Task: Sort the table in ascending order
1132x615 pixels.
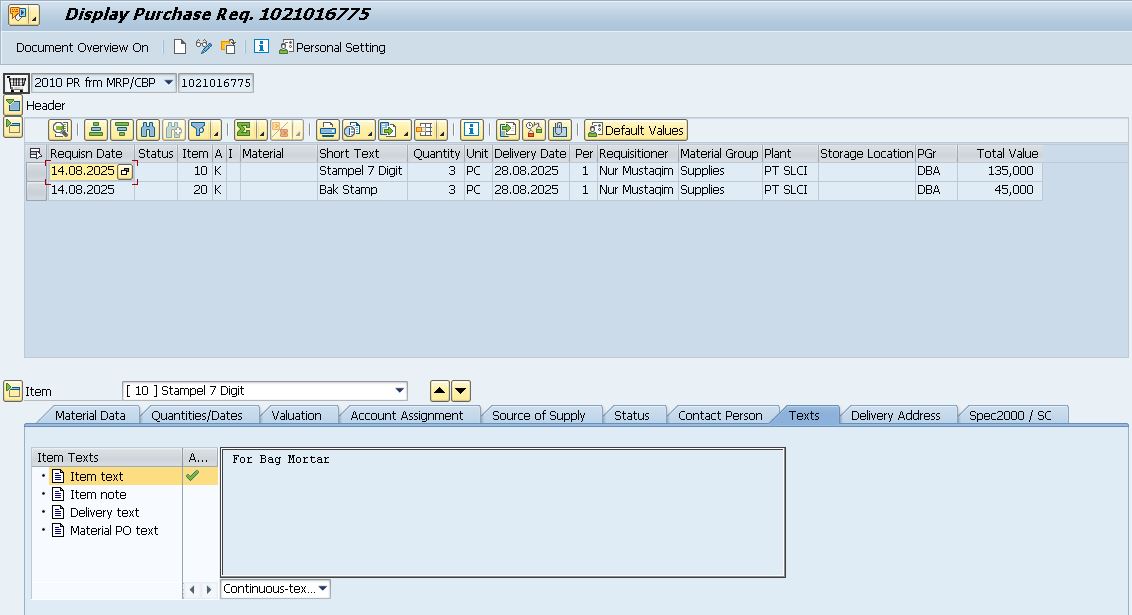Action: tap(96, 130)
